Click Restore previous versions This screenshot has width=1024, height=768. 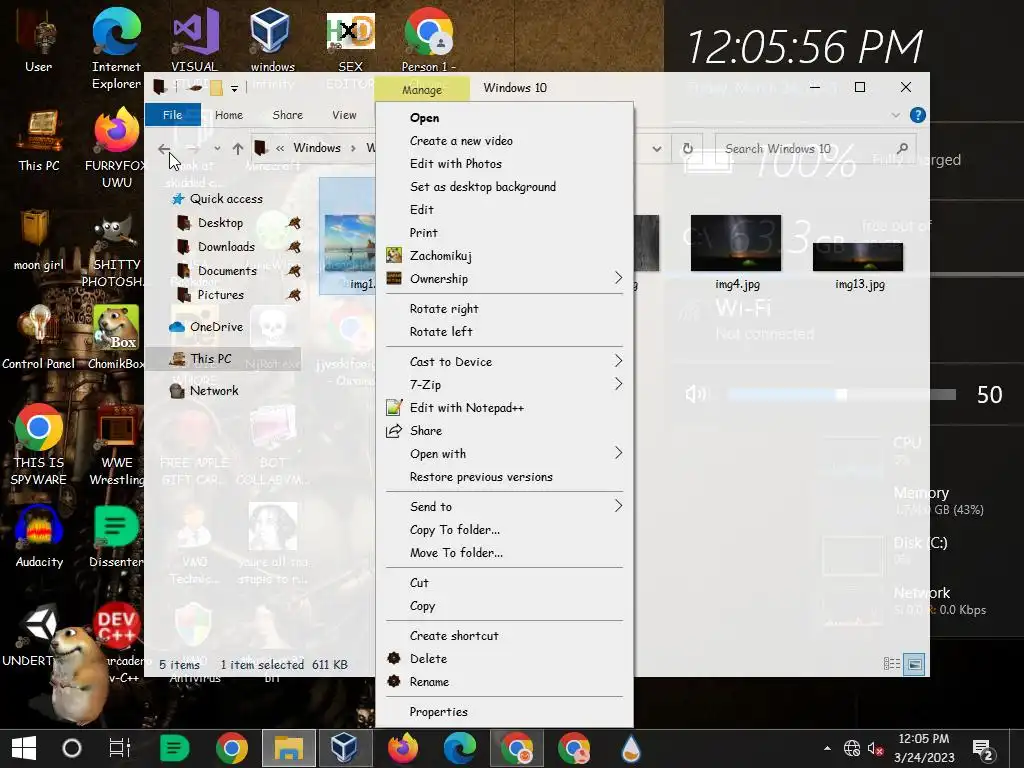point(481,477)
